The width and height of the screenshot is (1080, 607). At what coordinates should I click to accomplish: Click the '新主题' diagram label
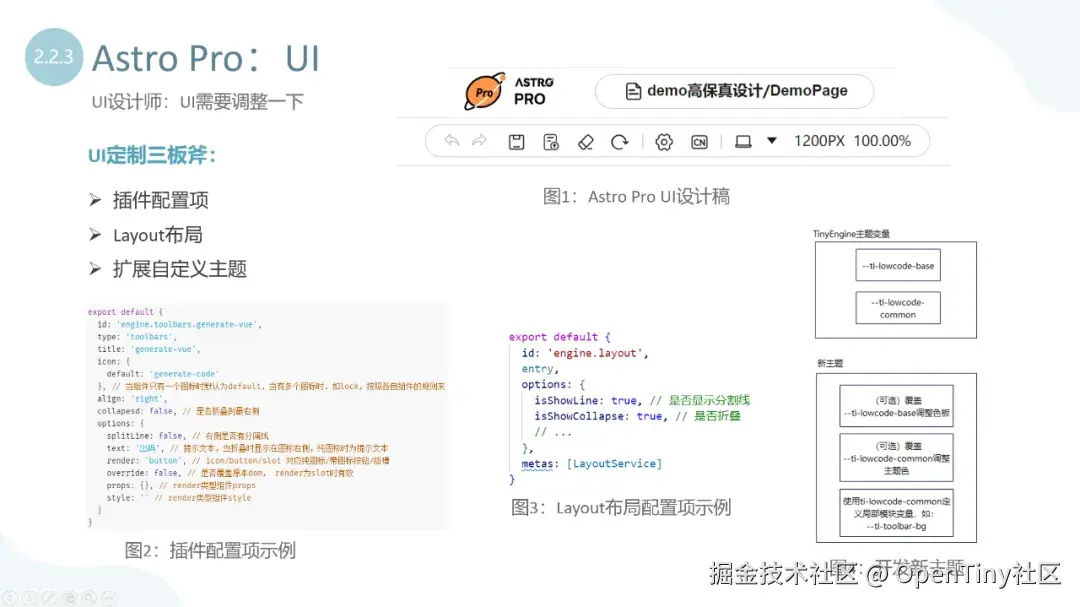(830, 363)
